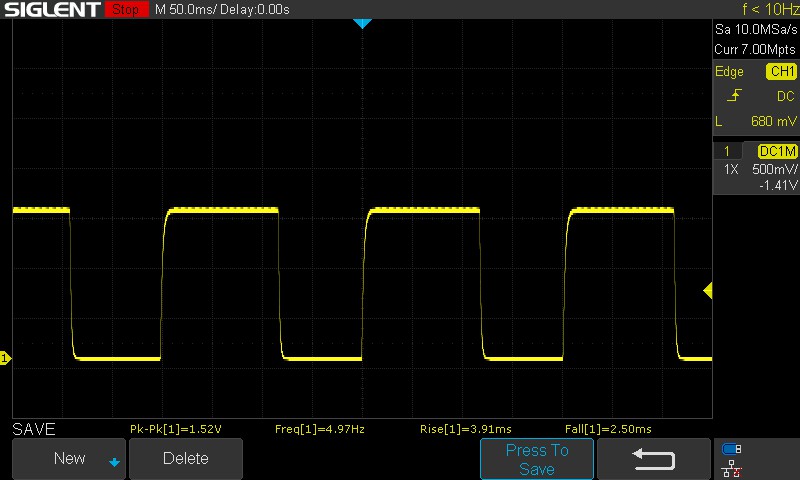Click the Stop run status indicator
Viewport: 800px width, 480px height.
[x=126, y=9]
